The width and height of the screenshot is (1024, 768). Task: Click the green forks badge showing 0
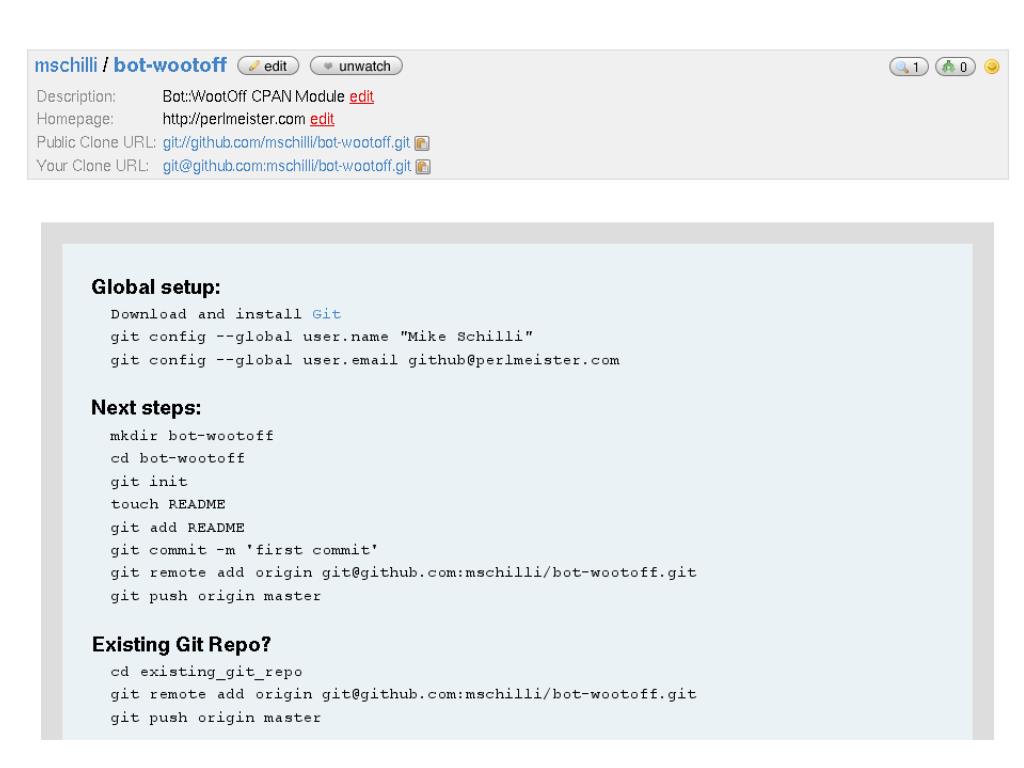[955, 67]
